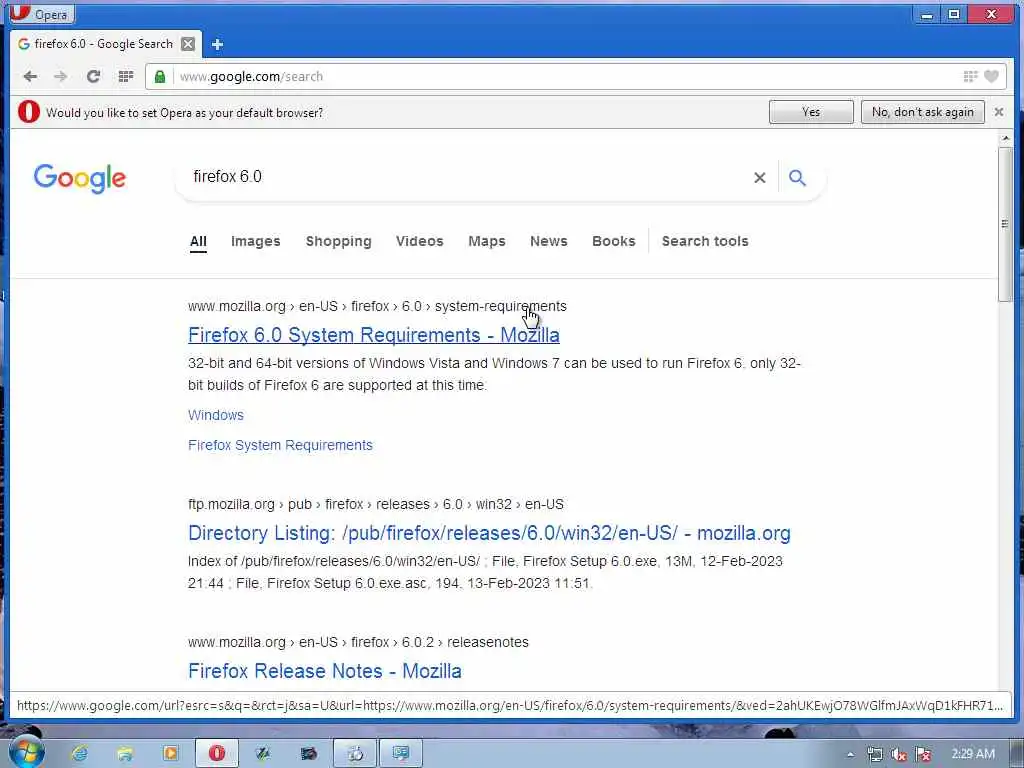Open Windows Explorer from the taskbar

click(125, 754)
